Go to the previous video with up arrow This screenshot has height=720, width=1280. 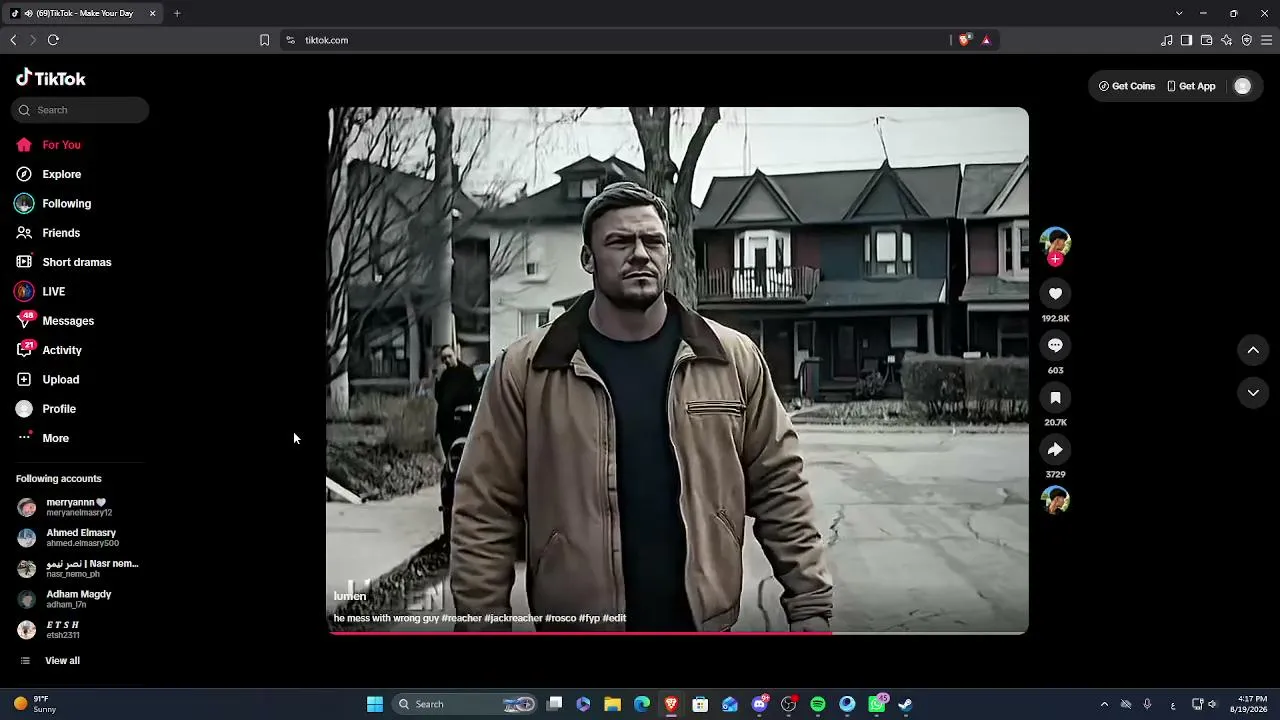pyautogui.click(x=1253, y=350)
